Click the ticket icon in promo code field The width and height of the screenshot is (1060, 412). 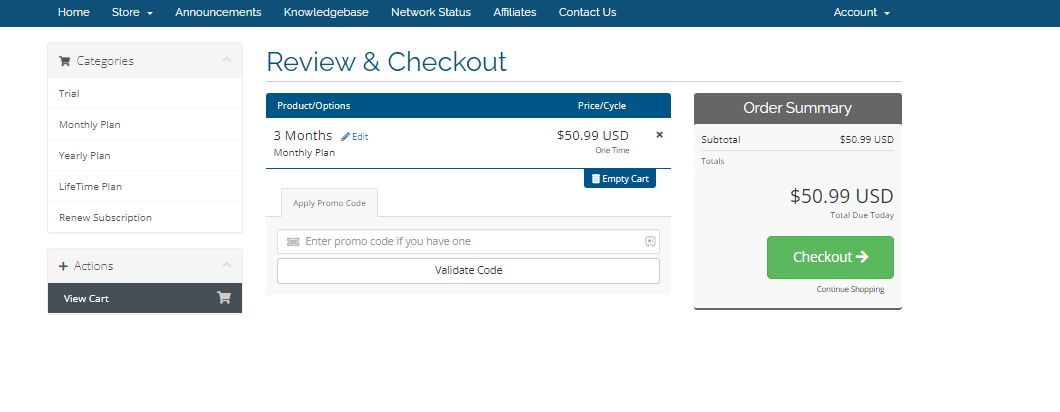293,242
